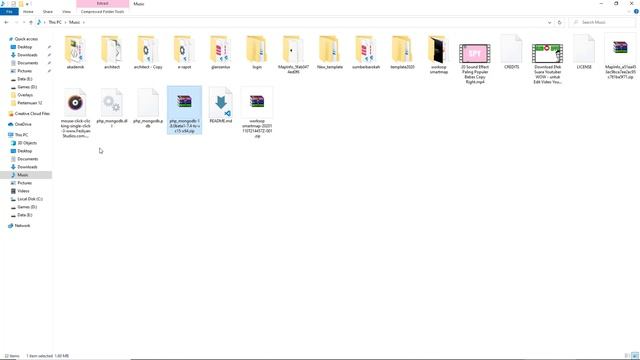Open the Home ribbon tab
640x360 pixels.
pos(28,12)
